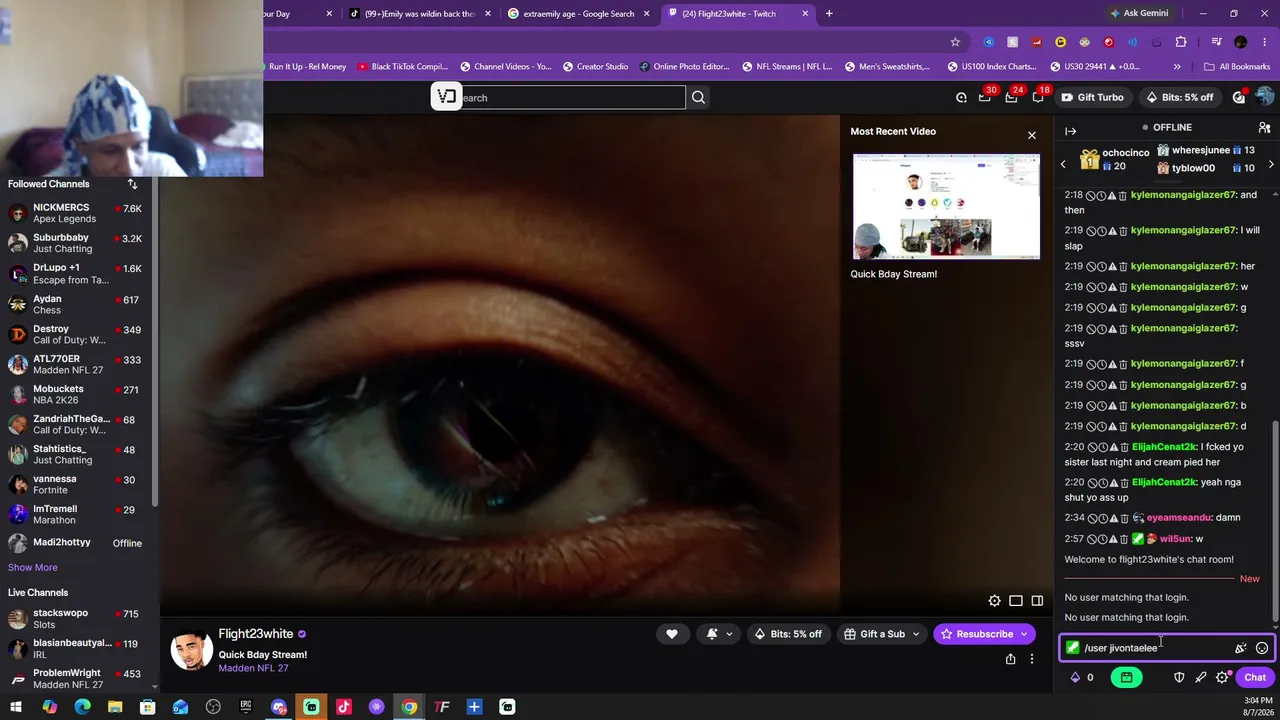Click kylemonangaiglazer67 username on 'and then' message
This screenshot has width=1280, height=720.
coord(1183,195)
